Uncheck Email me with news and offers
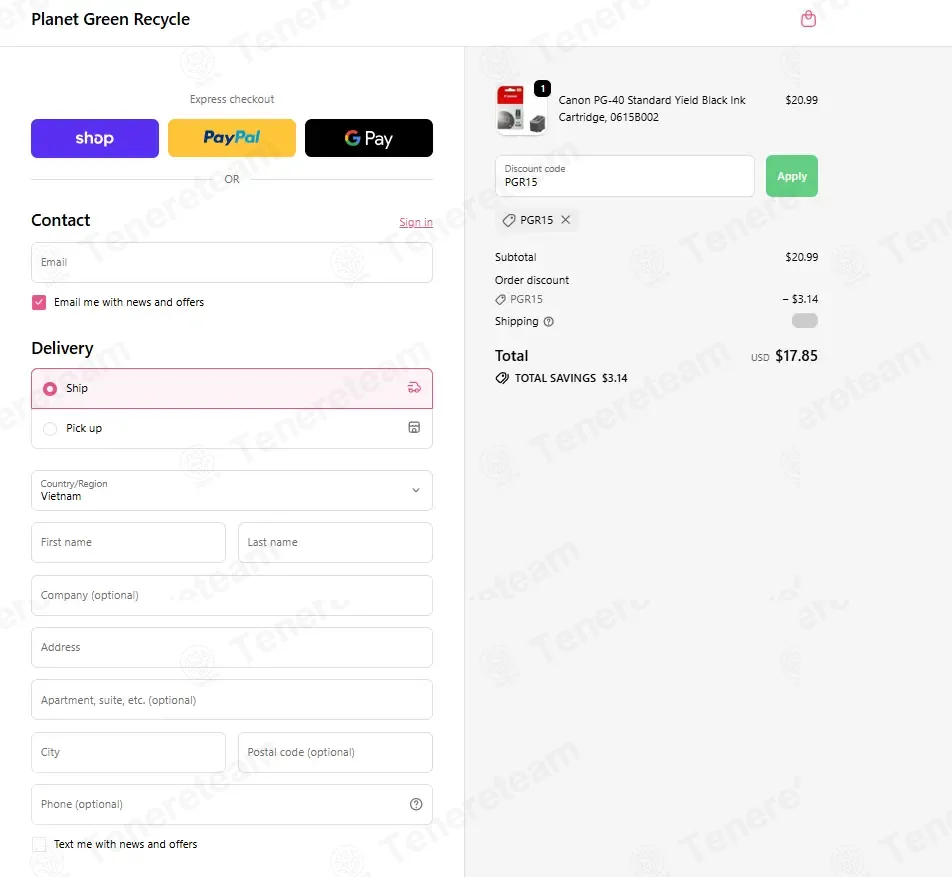The width and height of the screenshot is (952, 877). tap(39, 302)
